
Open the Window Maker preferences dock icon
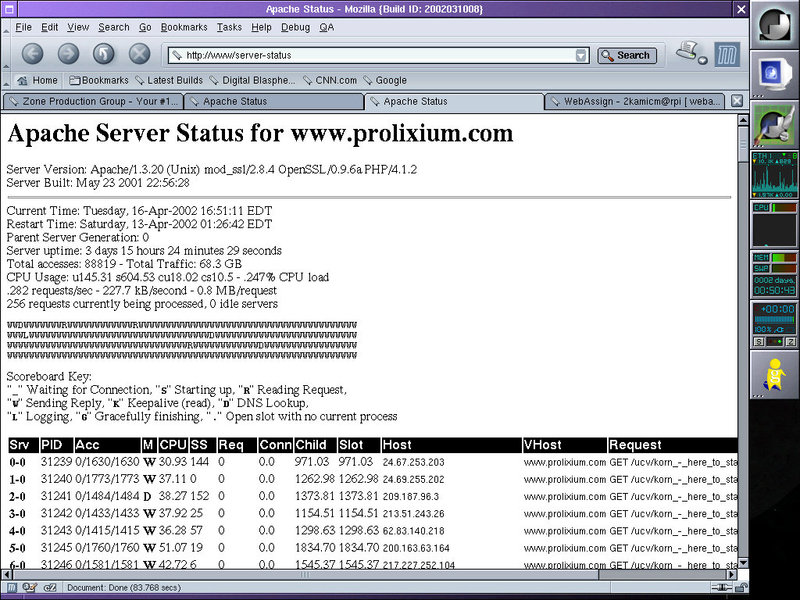pos(774,124)
